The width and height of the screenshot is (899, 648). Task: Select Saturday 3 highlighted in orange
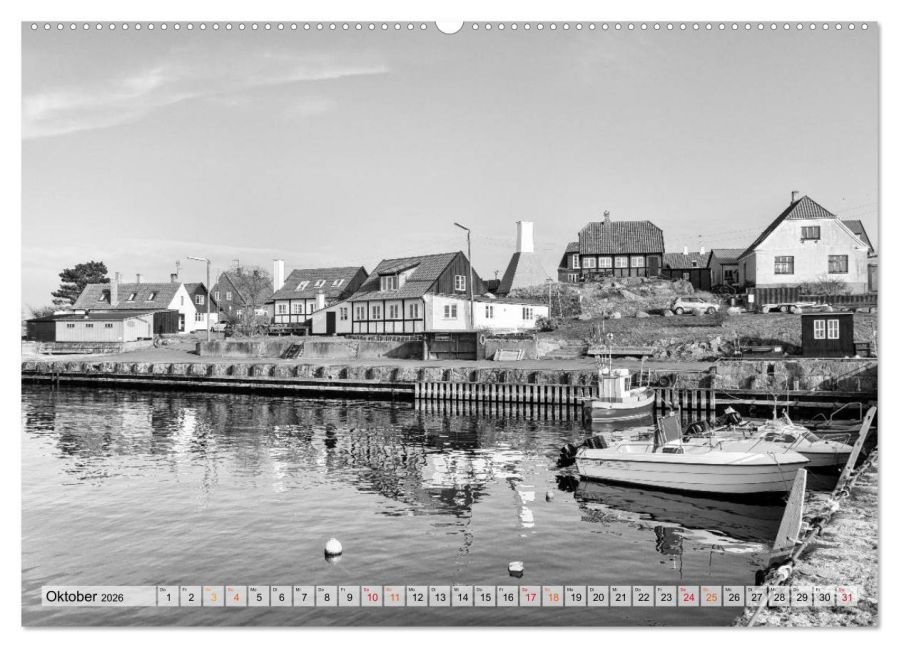(x=214, y=597)
